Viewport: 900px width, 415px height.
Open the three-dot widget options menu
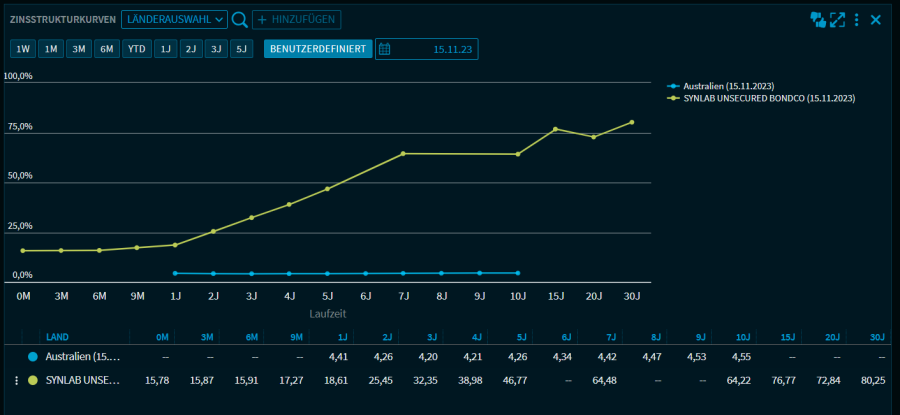coord(857,19)
